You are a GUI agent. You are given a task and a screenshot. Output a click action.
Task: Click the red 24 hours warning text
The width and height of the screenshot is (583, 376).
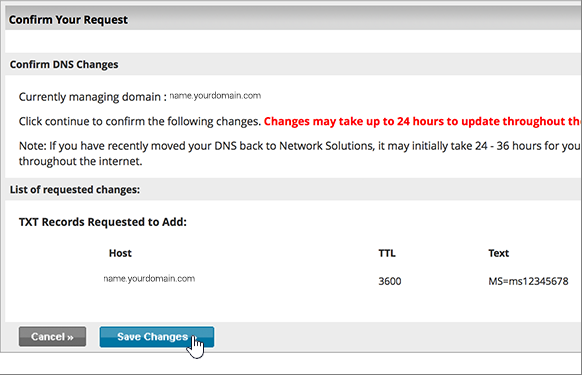pyautogui.click(x=422, y=121)
